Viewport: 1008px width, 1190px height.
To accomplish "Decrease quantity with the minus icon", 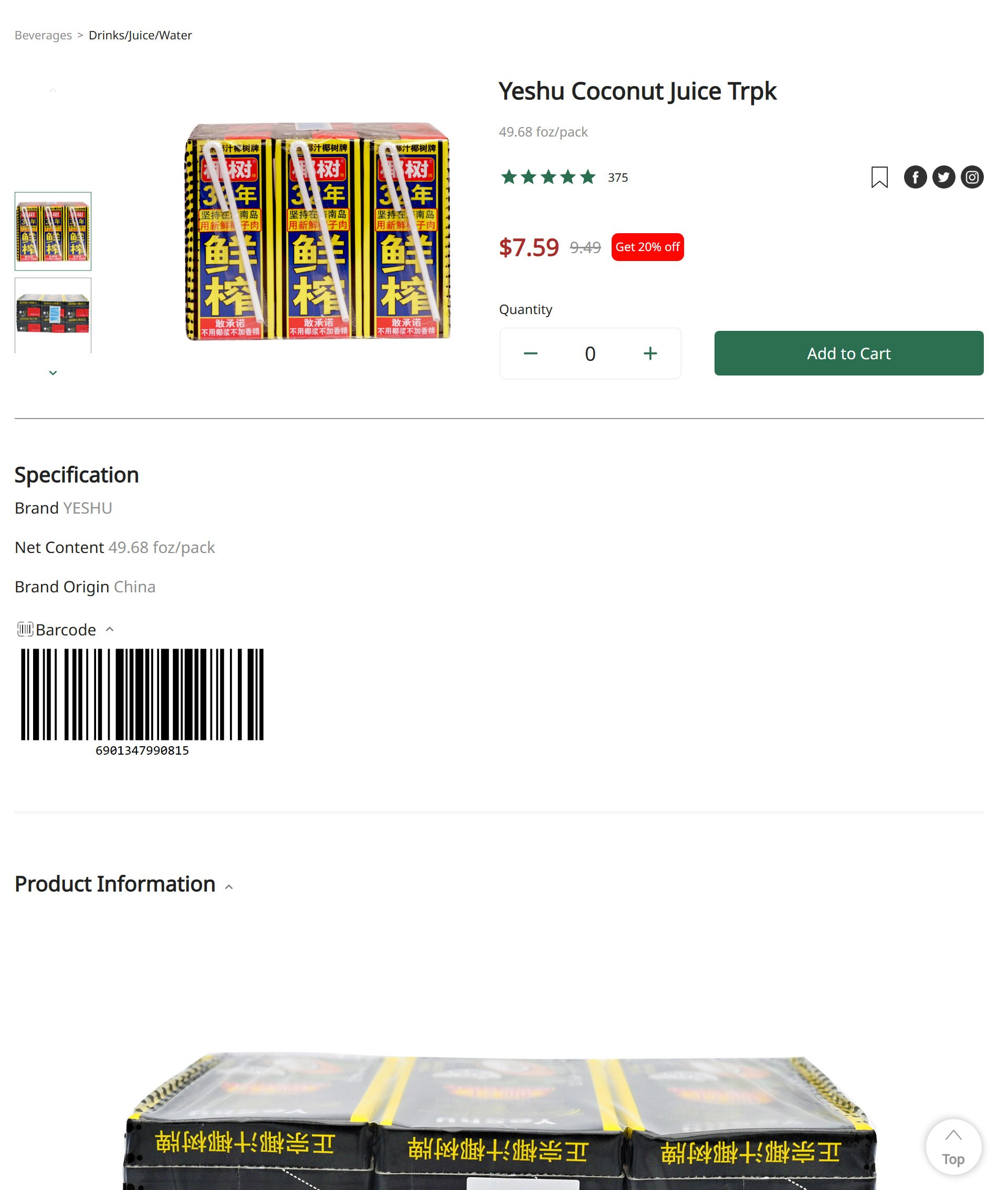I will (x=530, y=354).
